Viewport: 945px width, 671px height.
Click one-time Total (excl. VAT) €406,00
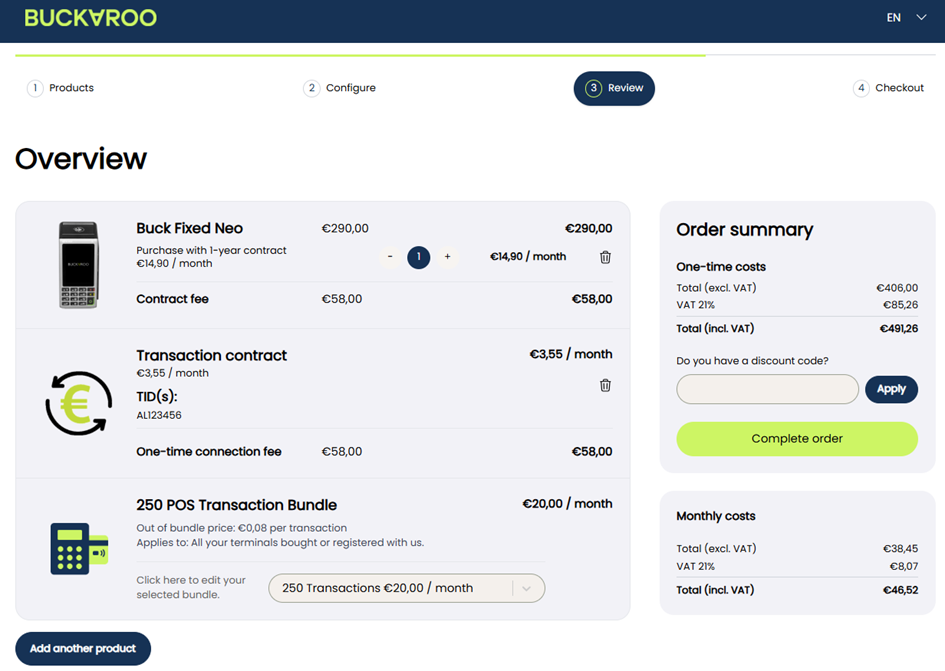point(897,288)
